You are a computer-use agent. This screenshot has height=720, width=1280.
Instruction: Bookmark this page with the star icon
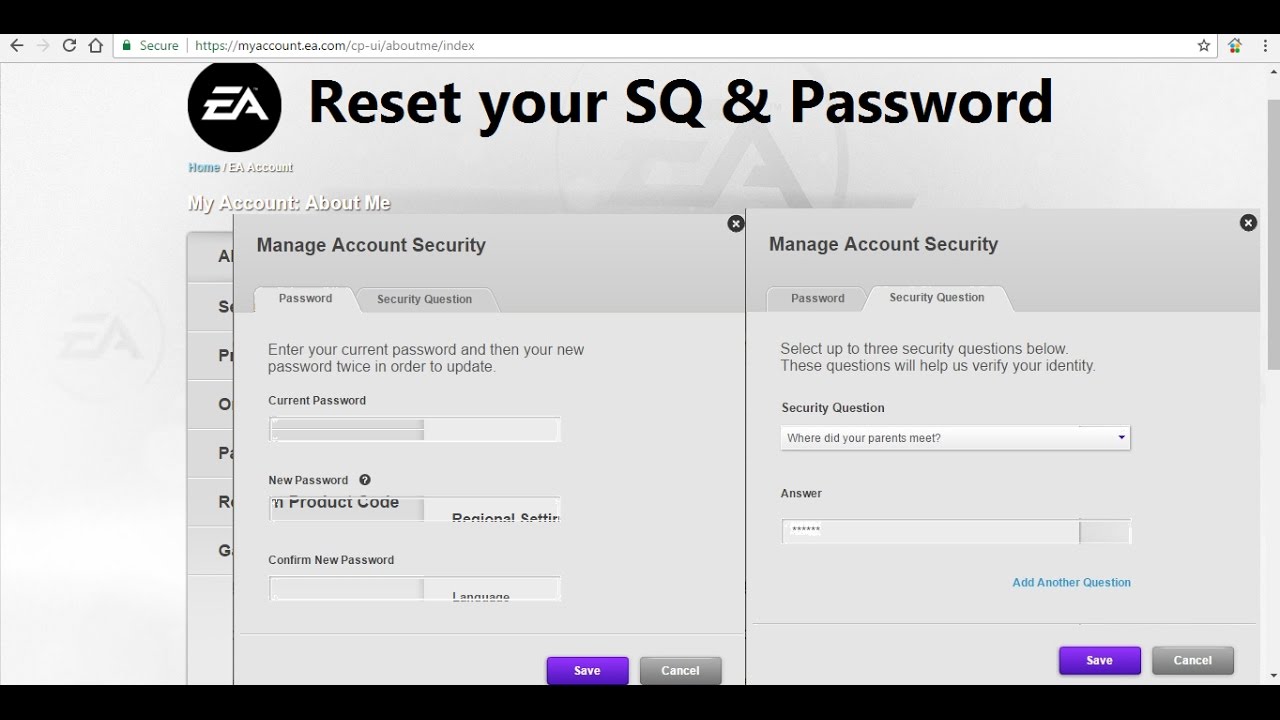(1204, 45)
